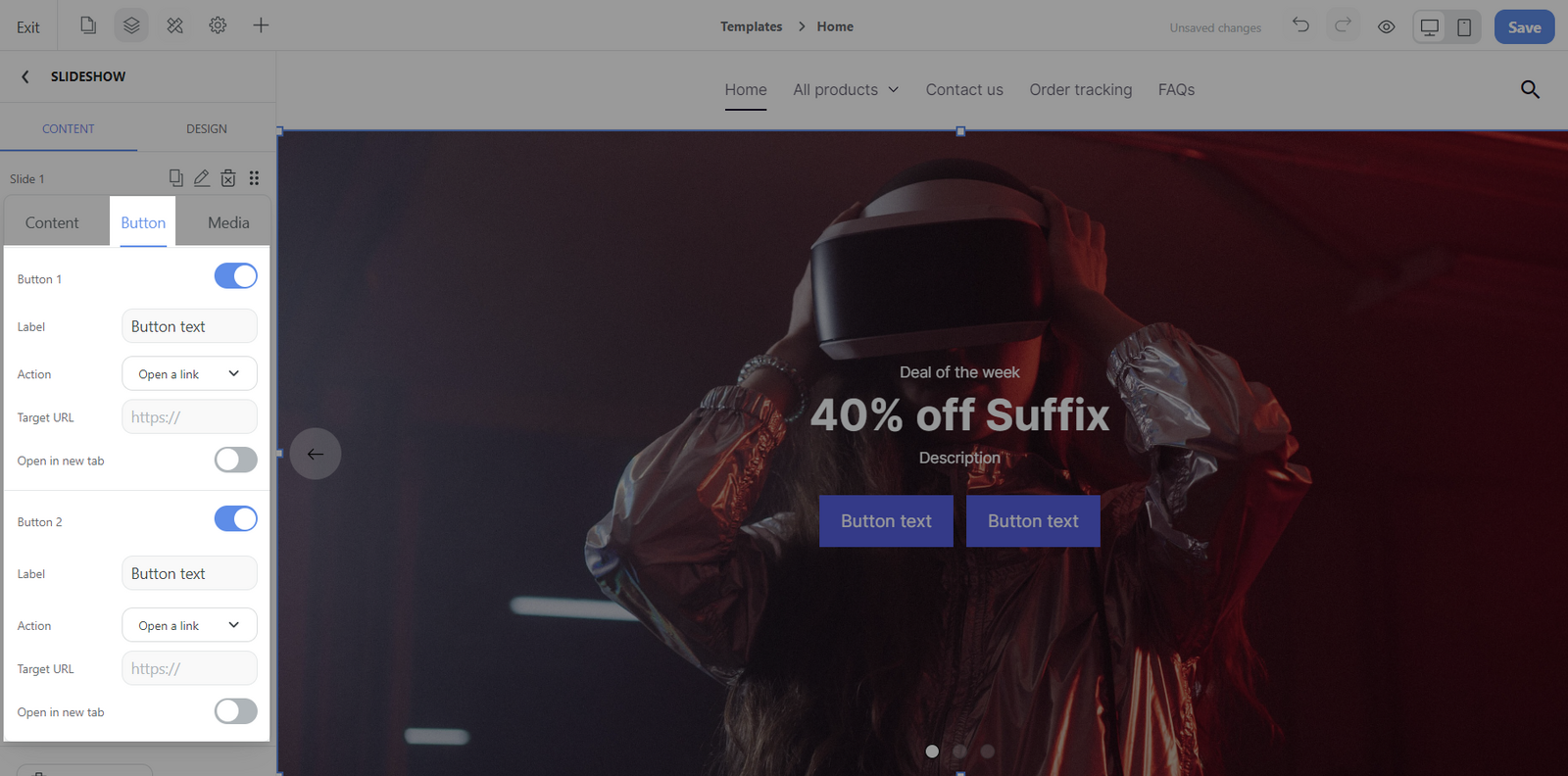
Task: Toggle Button 1 switch off
Action: (236, 276)
